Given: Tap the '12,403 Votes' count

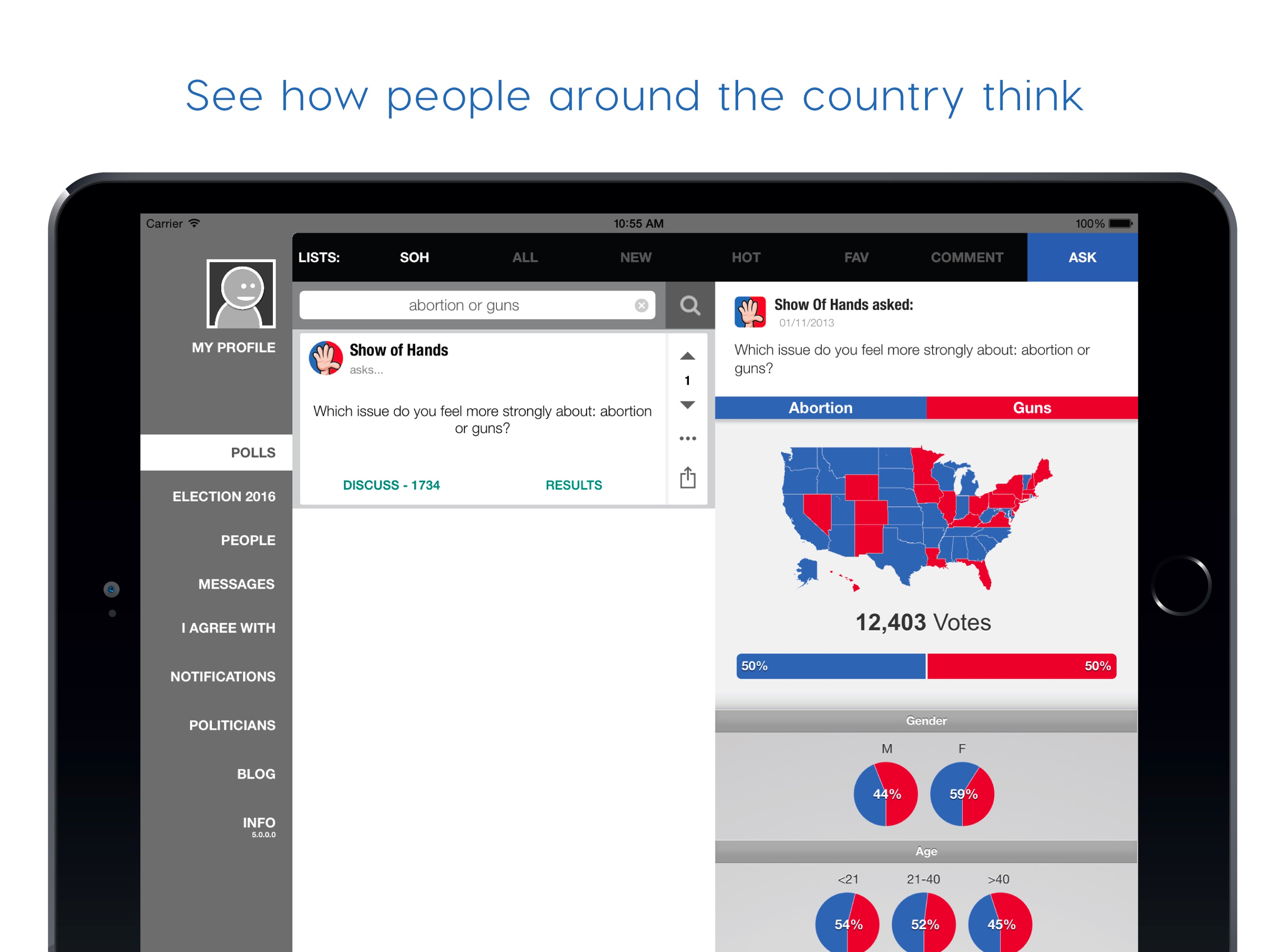Looking at the screenshot, I should click(x=923, y=622).
